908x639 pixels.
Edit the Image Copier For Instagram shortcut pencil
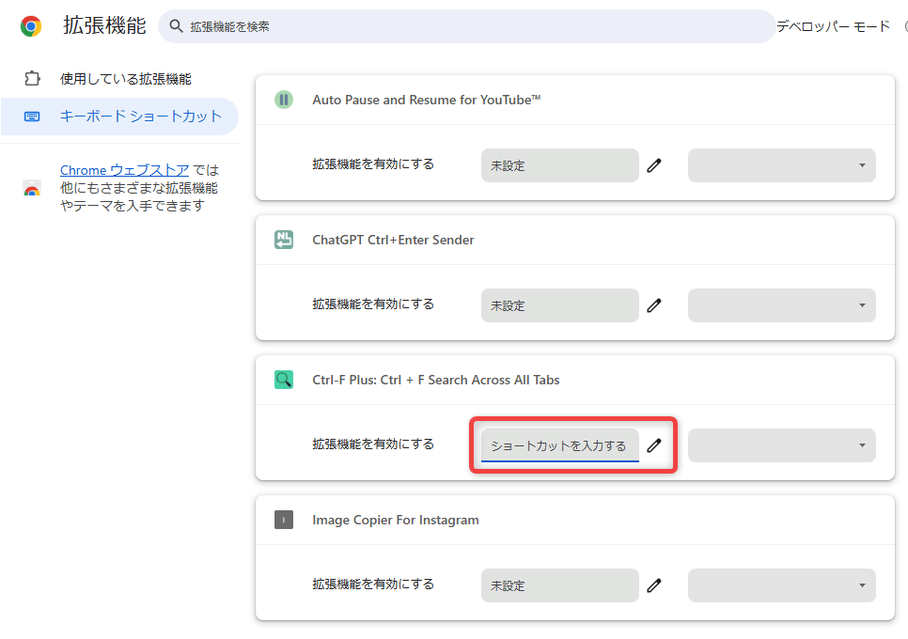coord(654,586)
